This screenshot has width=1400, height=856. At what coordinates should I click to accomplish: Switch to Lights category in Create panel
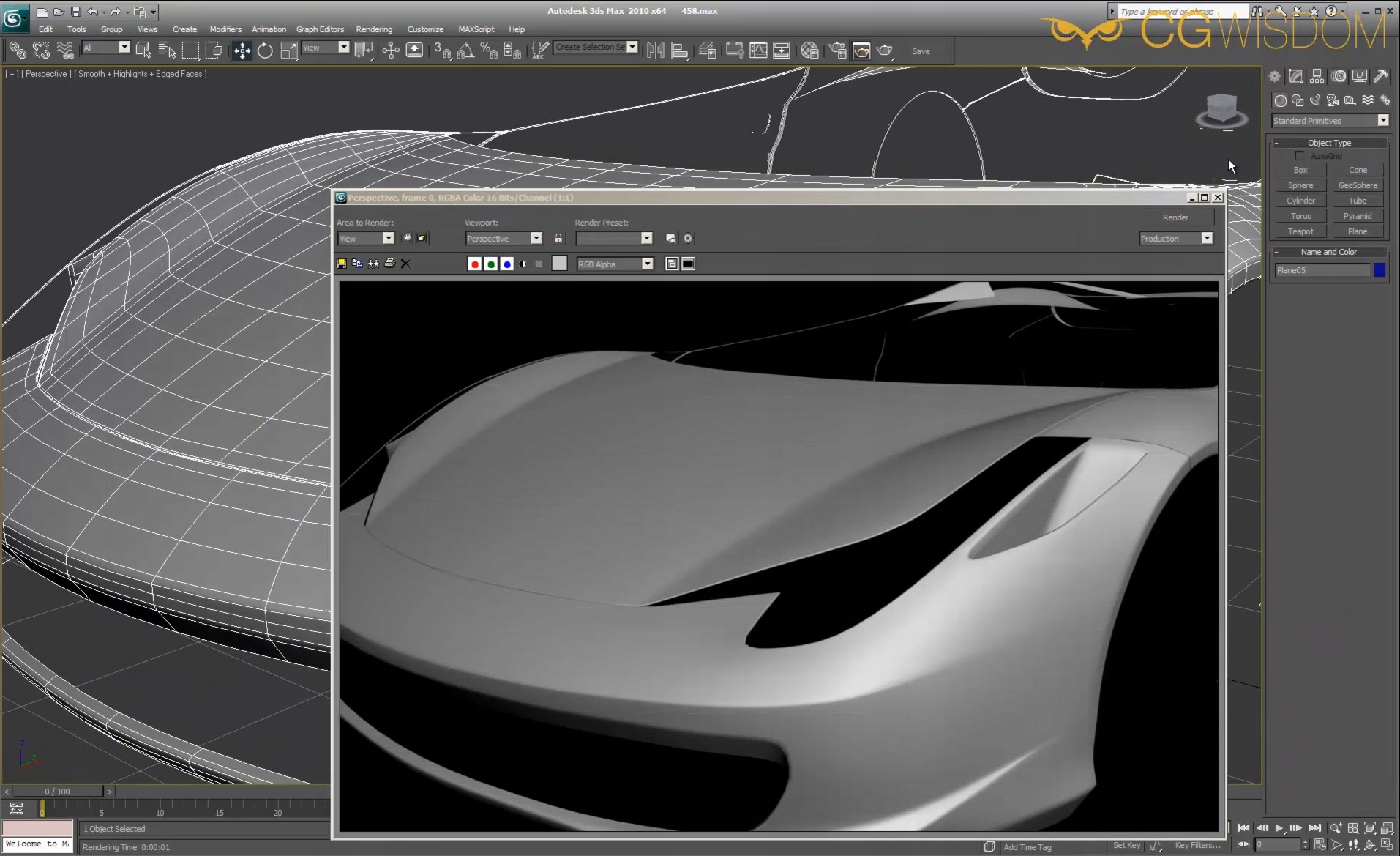coord(1315,100)
